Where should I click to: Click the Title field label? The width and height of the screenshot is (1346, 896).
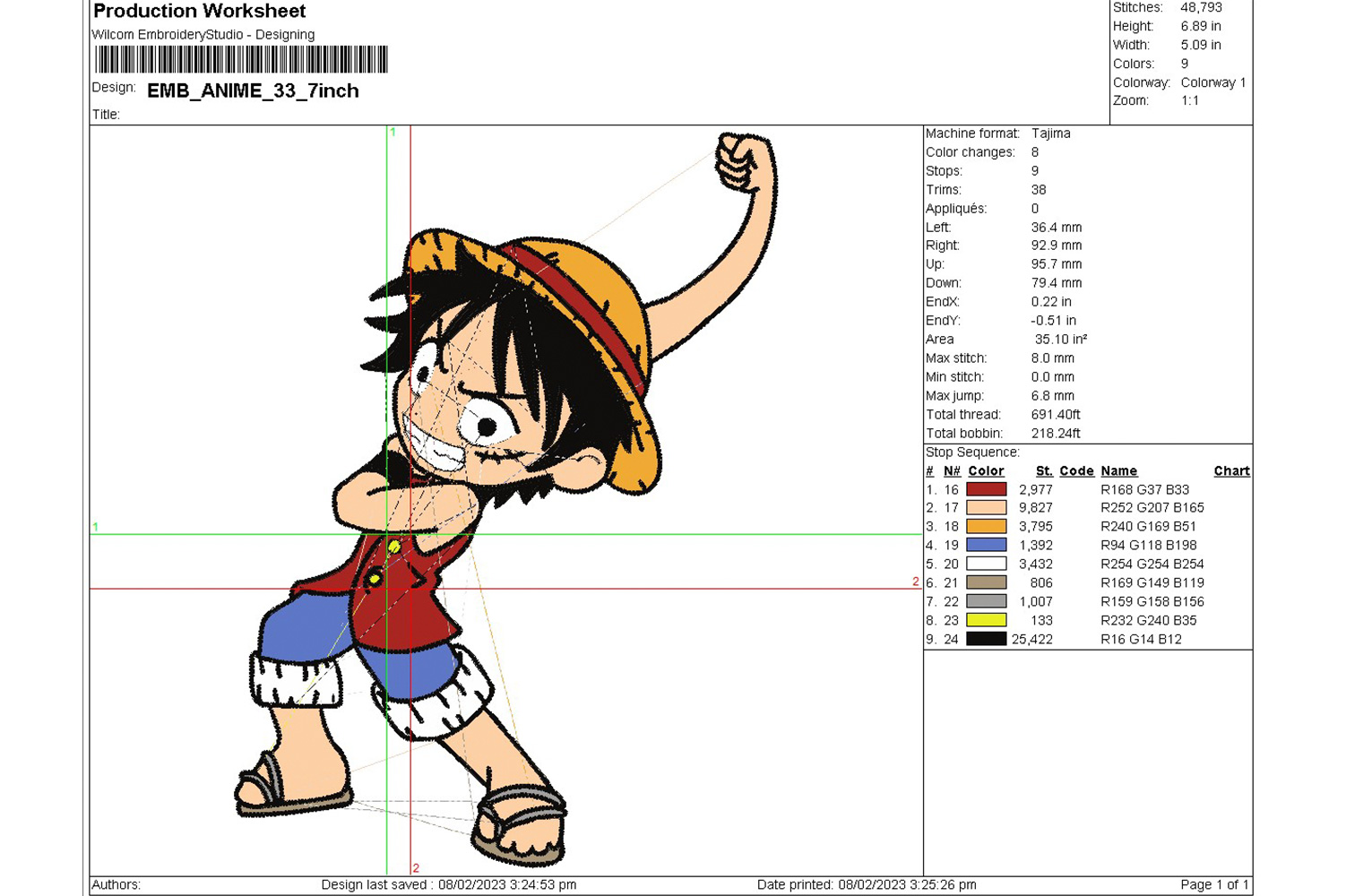[106, 115]
